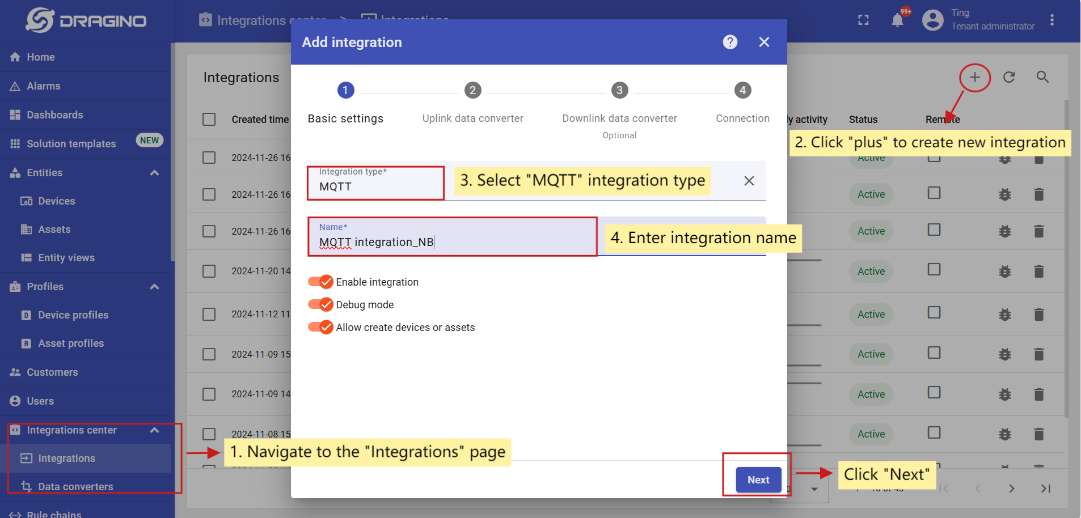Open Home in the sidebar
This screenshot has width=1081, height=518.
[x=86, y=57]
